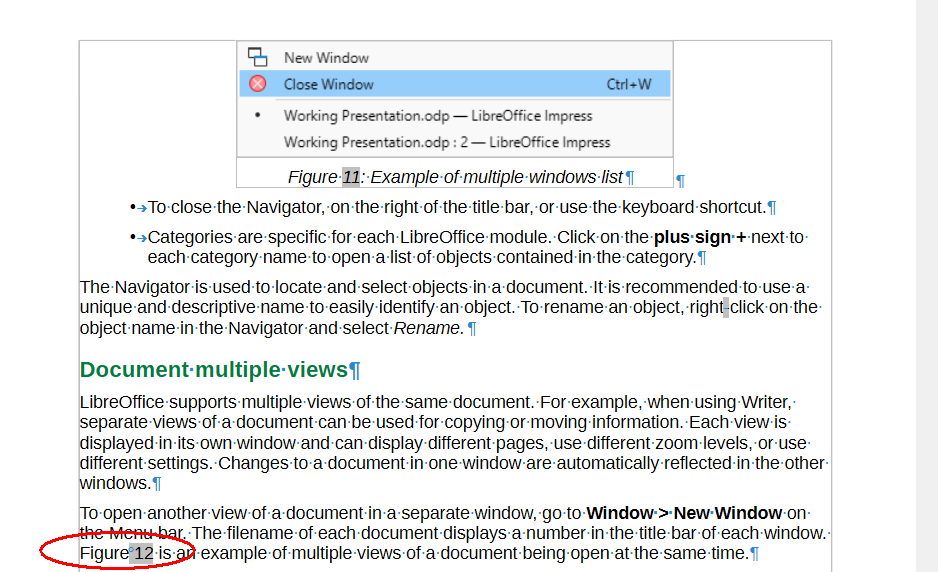The width and height of the screenshot is (938, 572).
Task: Click the active-window dot beside Working Presentation.odp
Action: point(258,115)
